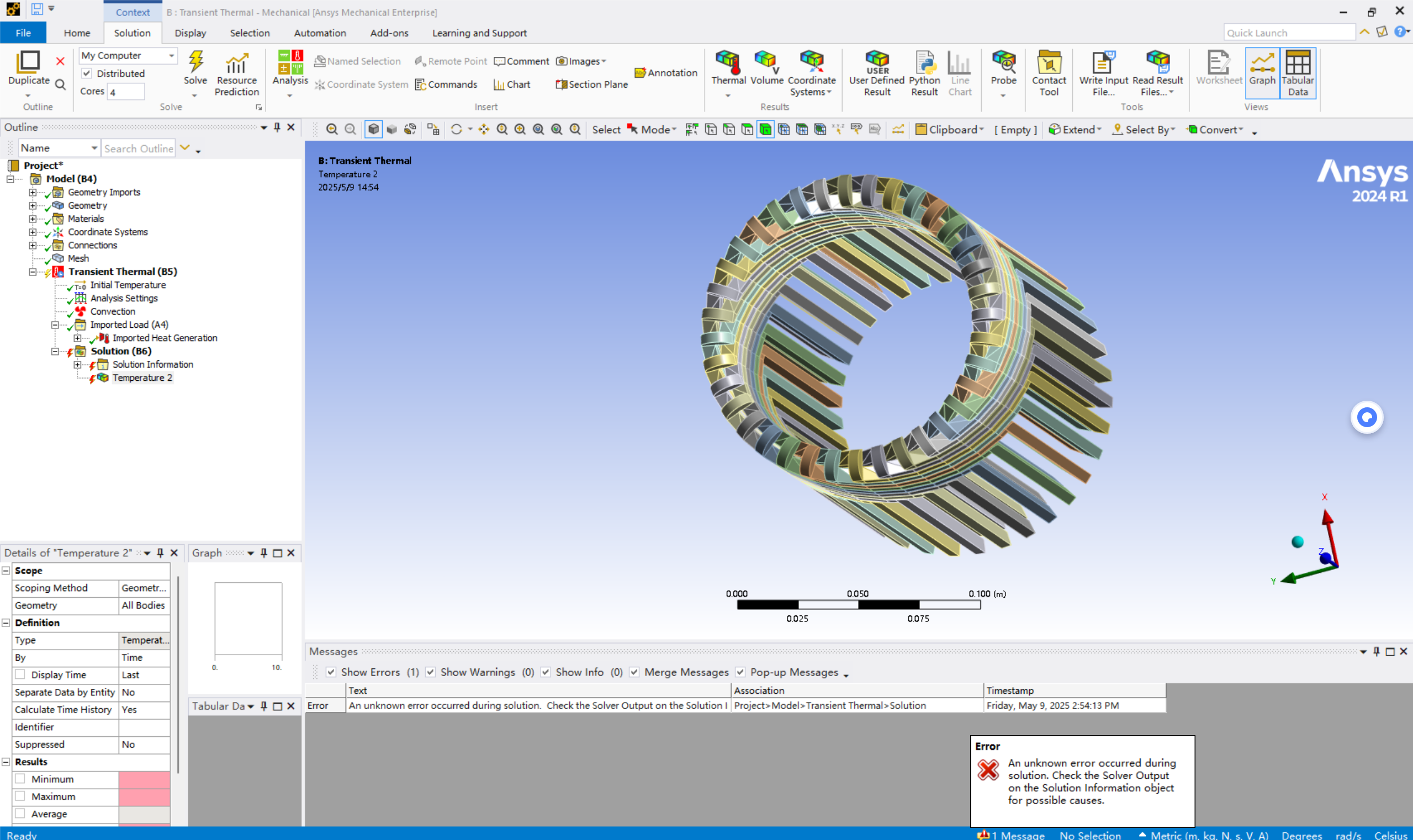Insert a Section Plane
This screenshot has width=1413, height=840.
click(x=592, y=84)
